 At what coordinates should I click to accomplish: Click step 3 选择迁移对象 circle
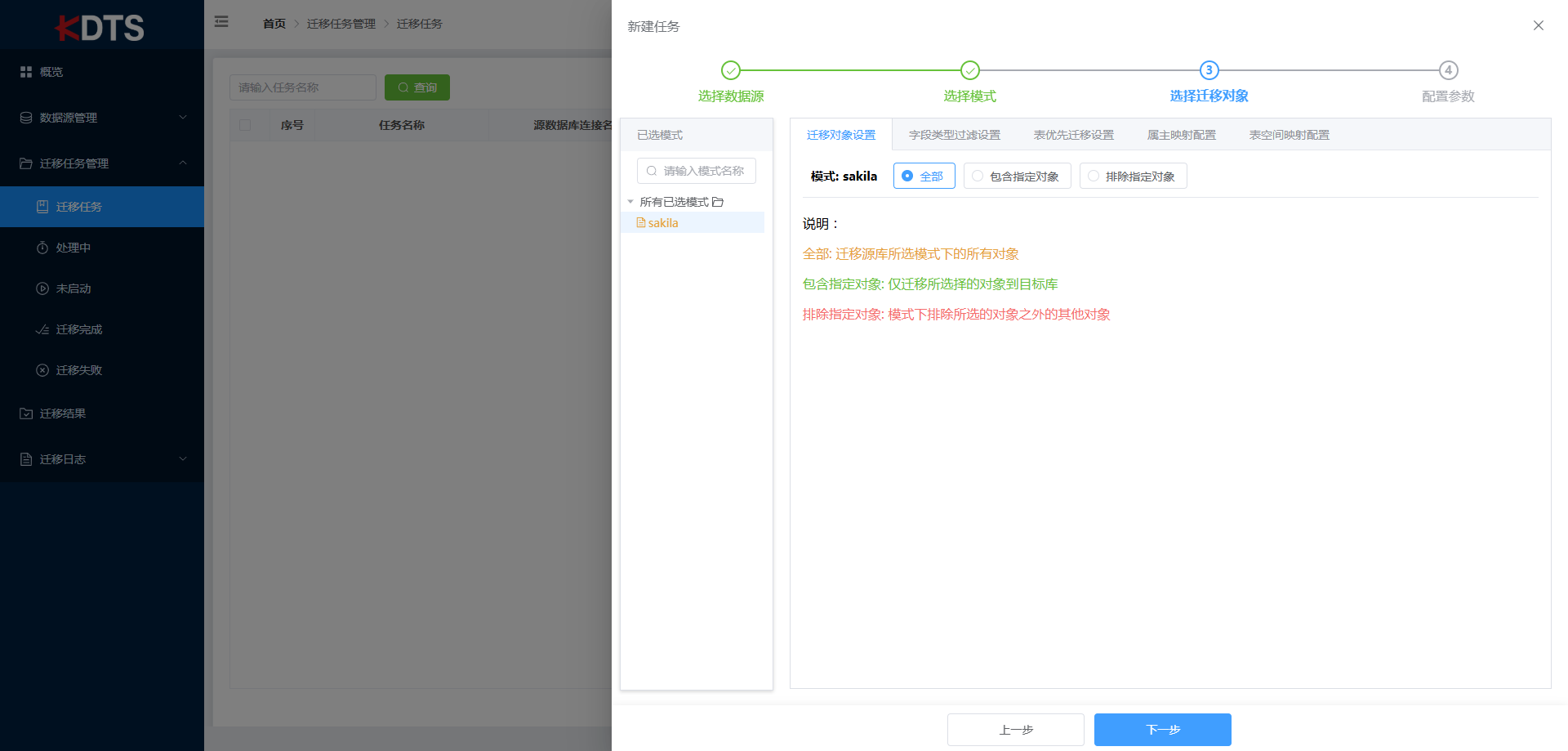[1209, 70]
